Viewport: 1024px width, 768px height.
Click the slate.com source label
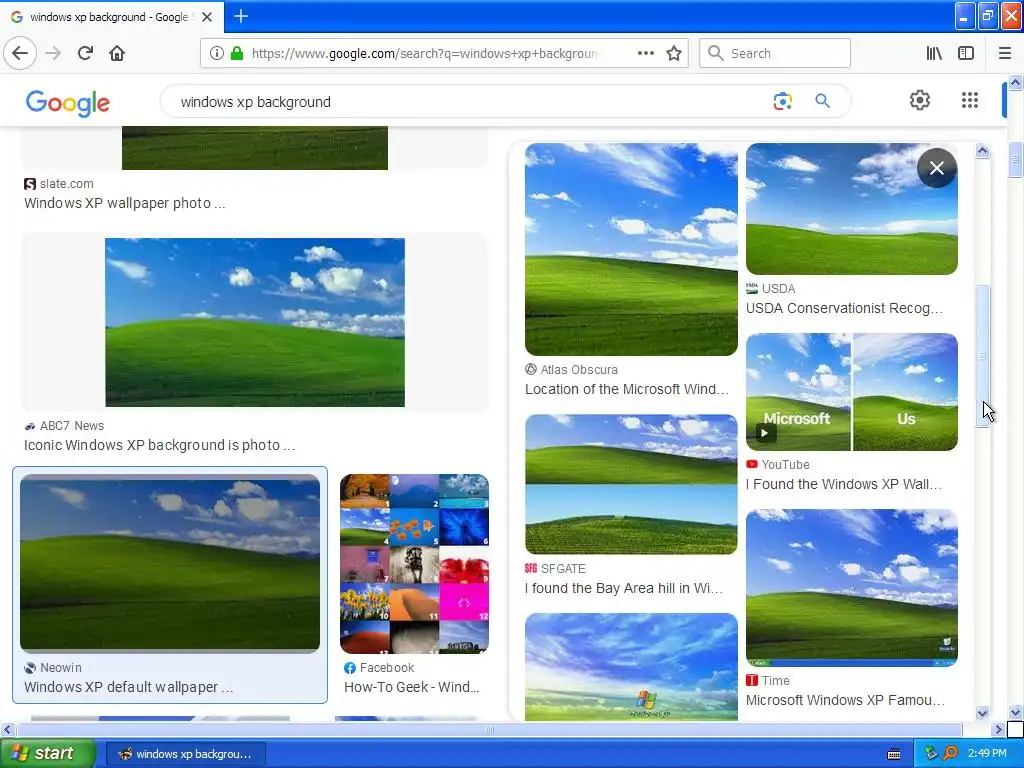tap(66, 184)
